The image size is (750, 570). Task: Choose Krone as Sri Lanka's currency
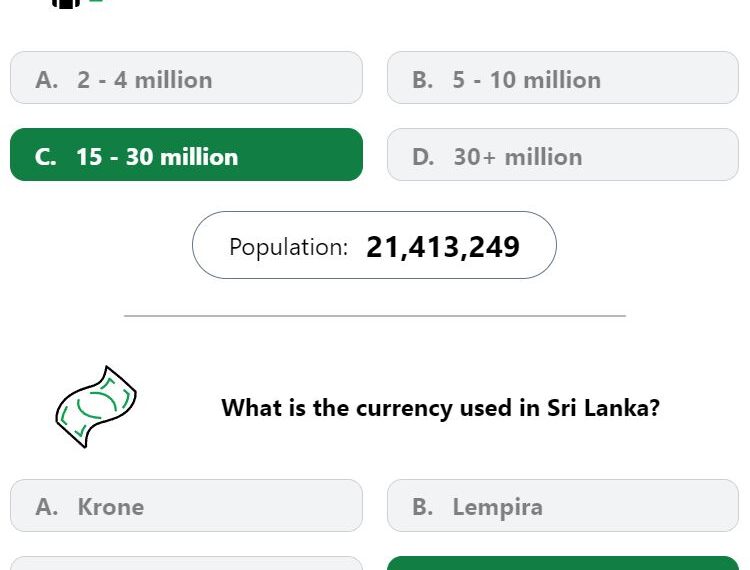[x=186, y=505]
